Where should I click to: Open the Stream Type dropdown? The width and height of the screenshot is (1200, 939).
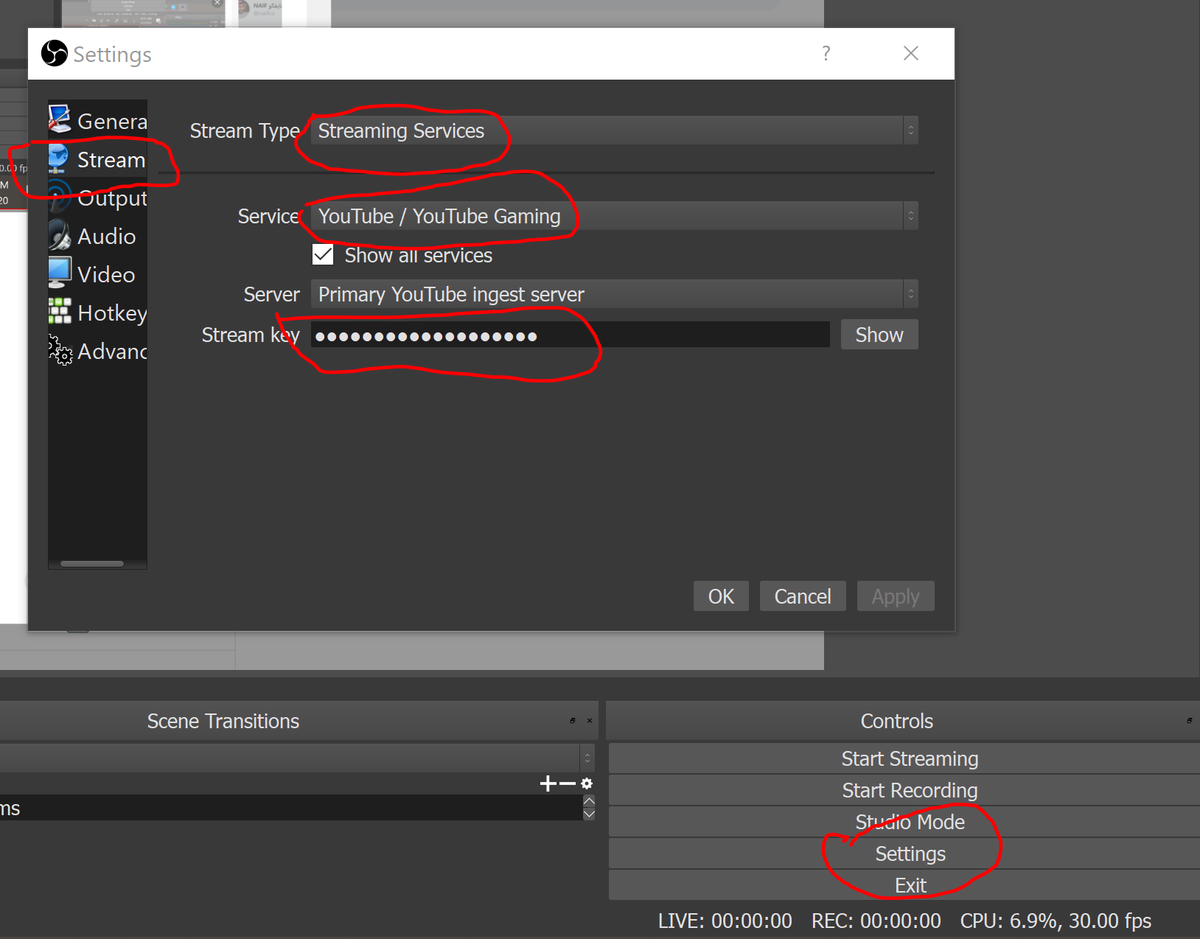pos(614,130)
